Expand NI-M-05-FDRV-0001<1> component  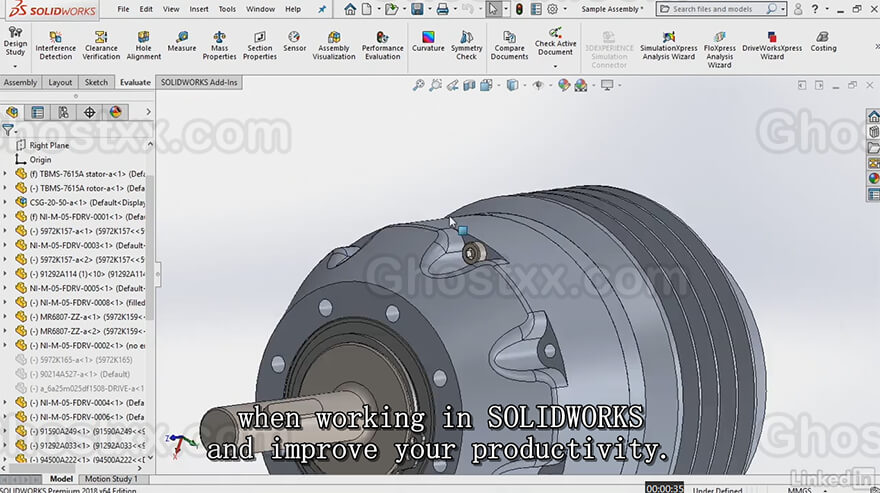5,217
